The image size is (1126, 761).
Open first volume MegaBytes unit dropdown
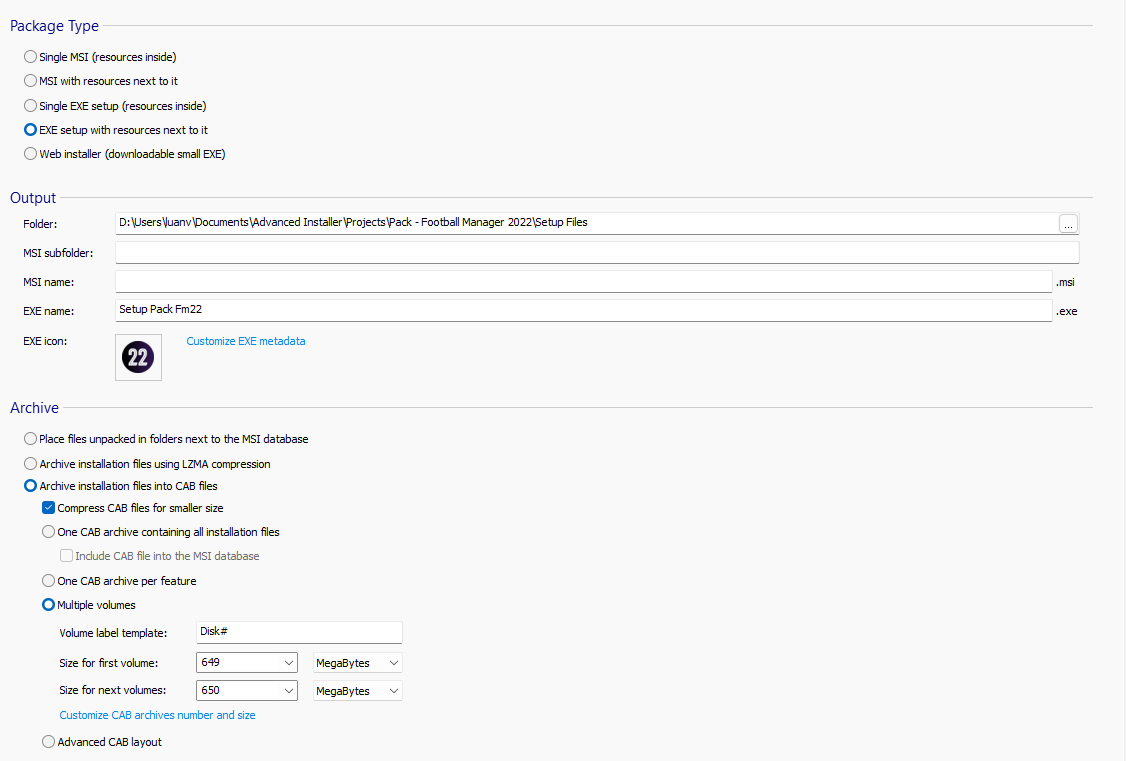(x=393, y=663)
